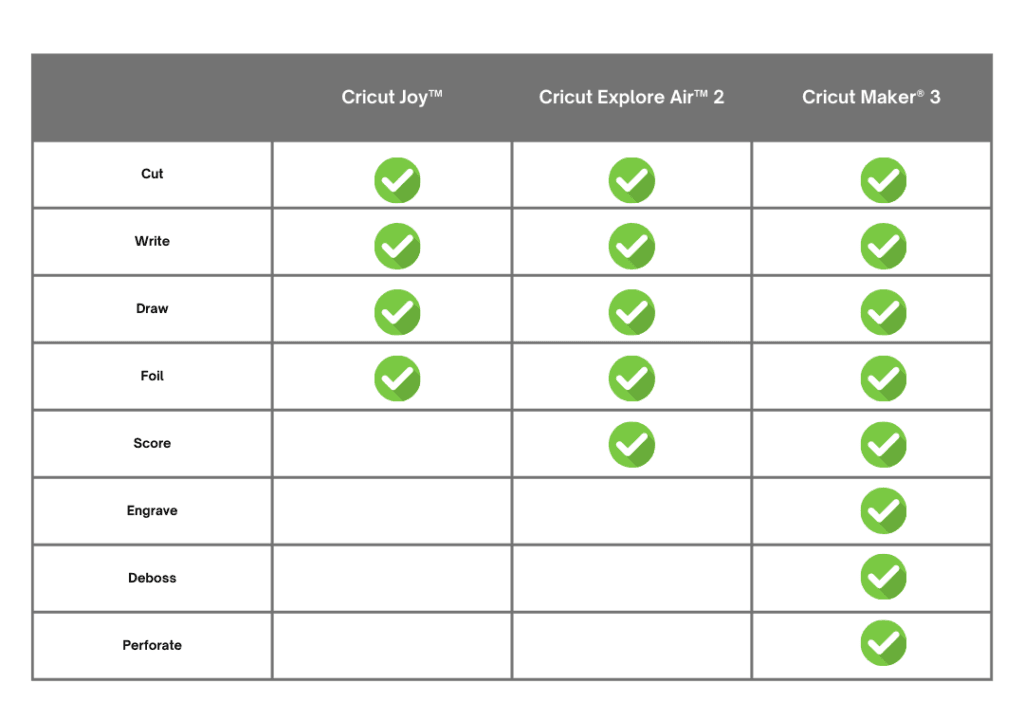The height and width of the screenshot is (702, 1024).
Task: Click the Cricut Joy column header
Action: (x=392, y=97)
